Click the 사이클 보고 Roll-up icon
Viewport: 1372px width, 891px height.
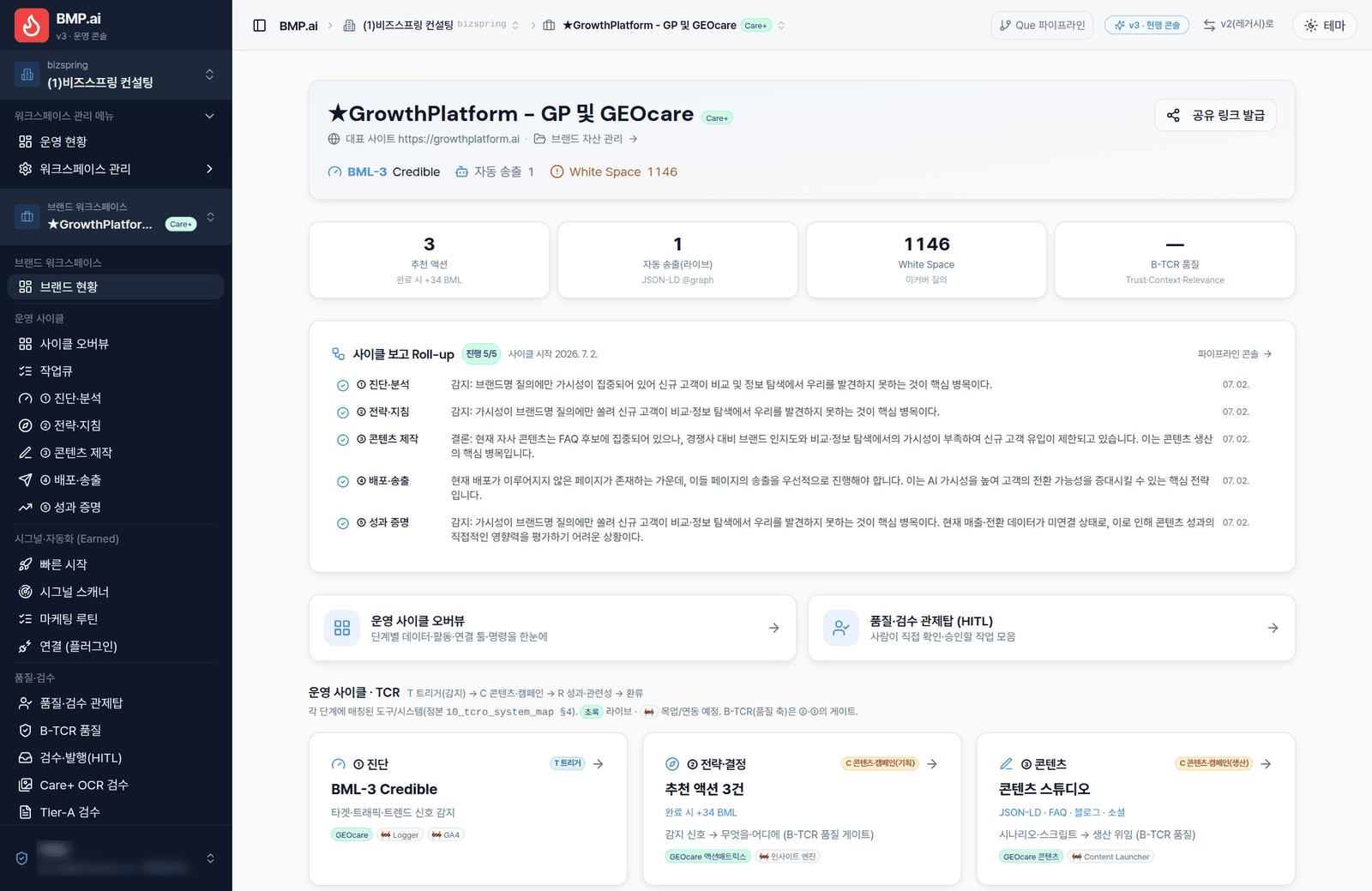click(339, 354)
